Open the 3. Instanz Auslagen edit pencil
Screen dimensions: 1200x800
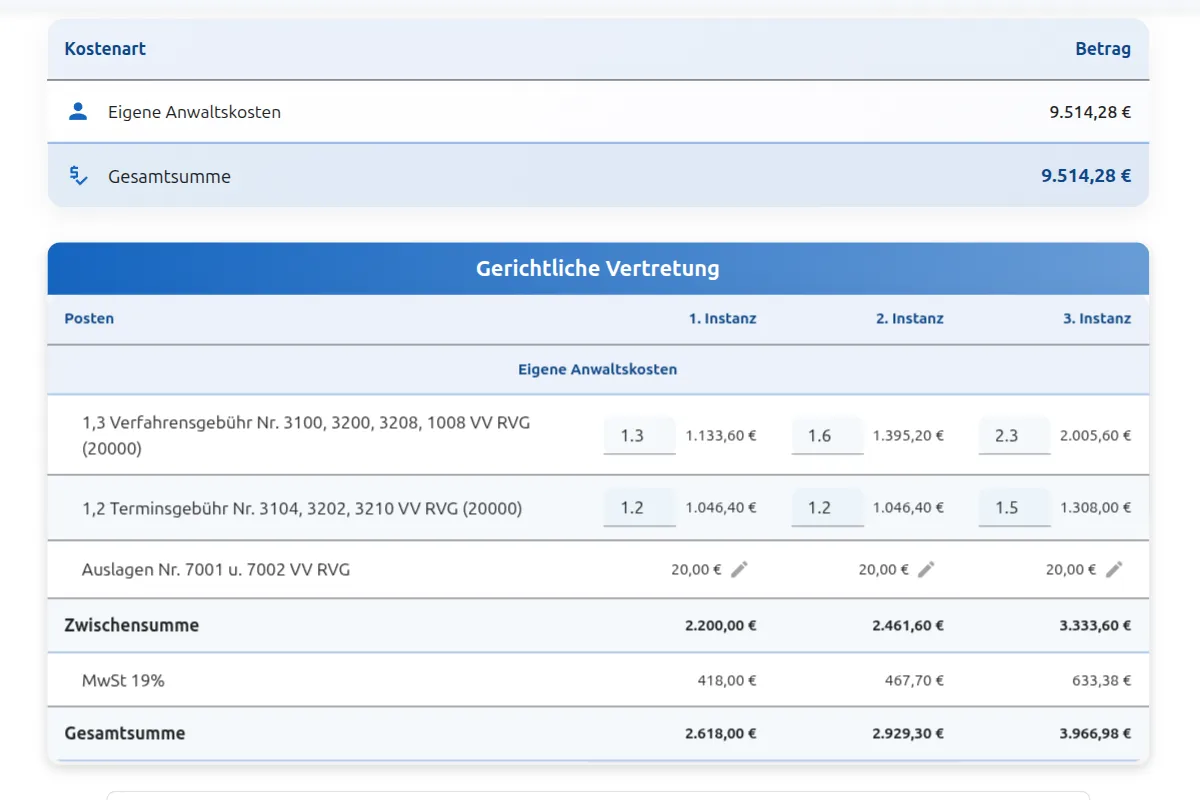(1114, 569)
